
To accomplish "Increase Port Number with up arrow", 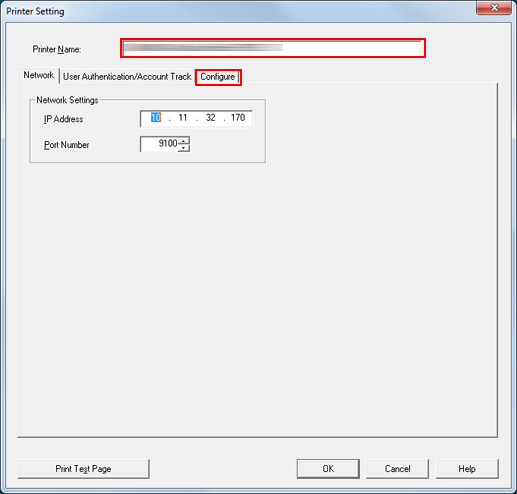I will coord(184,141).
